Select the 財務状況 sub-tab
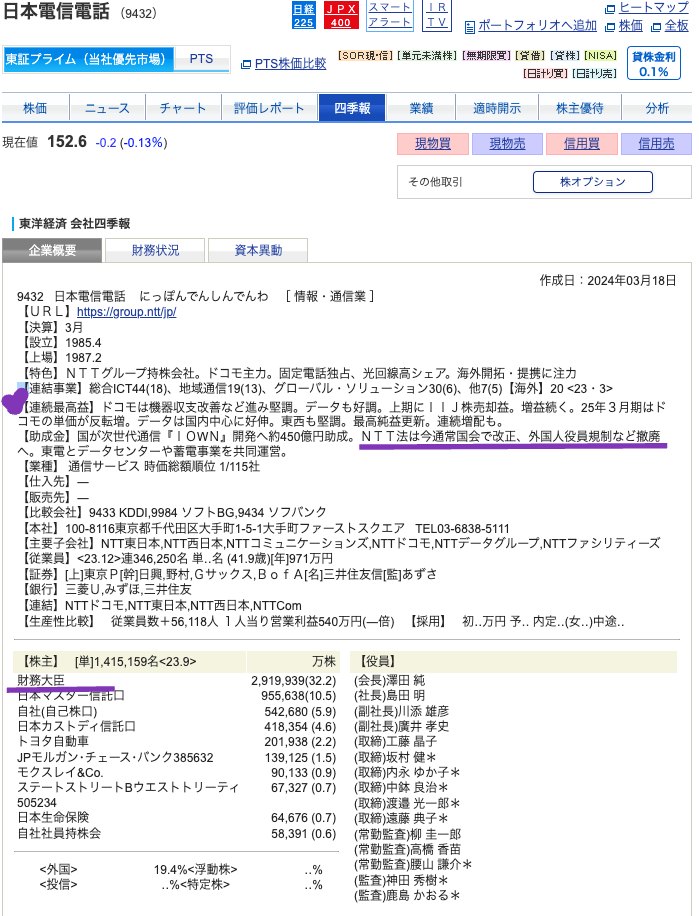The height and width of the screenshot is (916, 699). [155, 250]
